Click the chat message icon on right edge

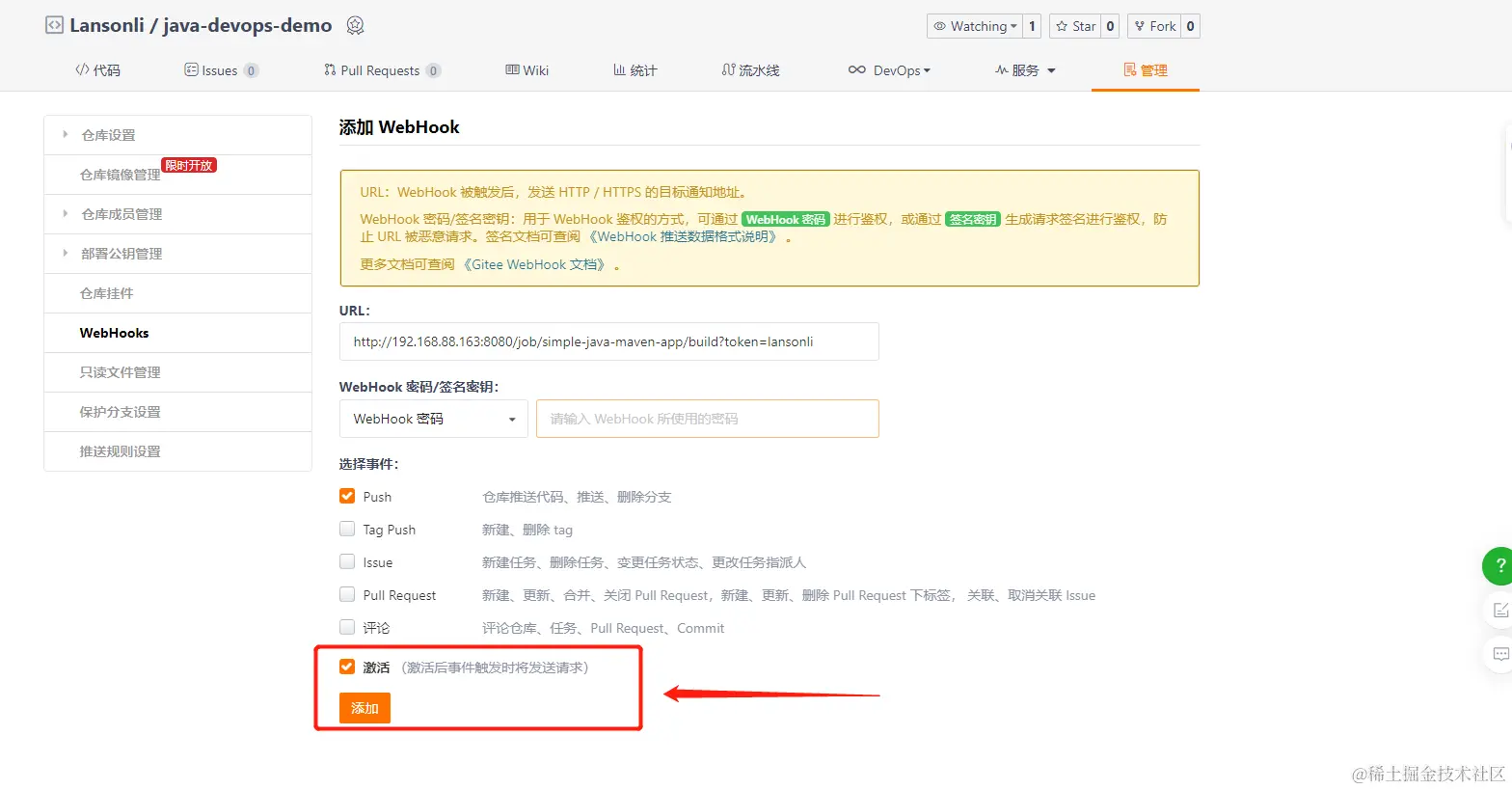[x=1499, y=654]
